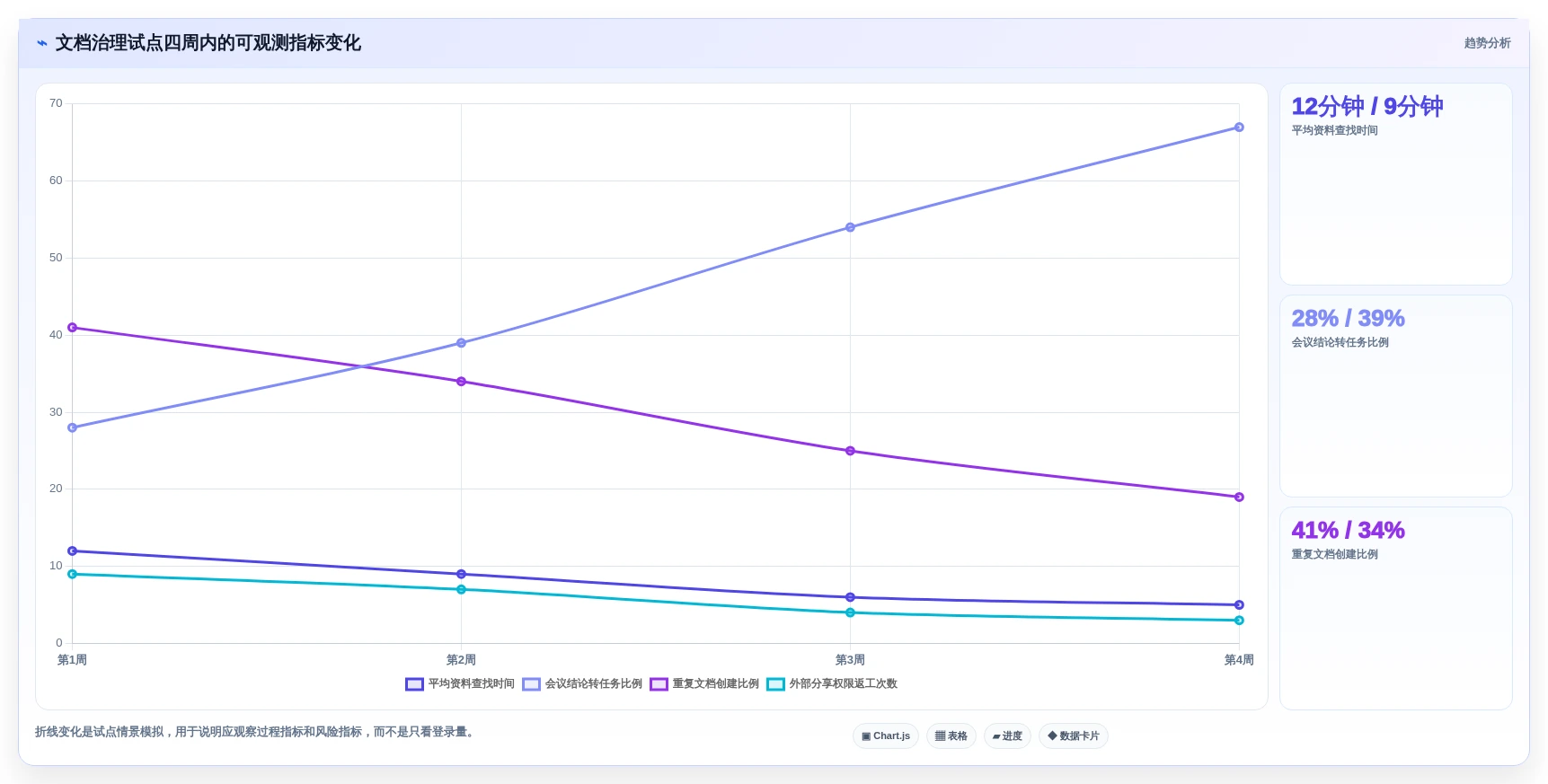This screenshot has height=784, width=1548.
Task: Toggle the 平均资料查找时间 legend swatch
Action: click(414, 684)
